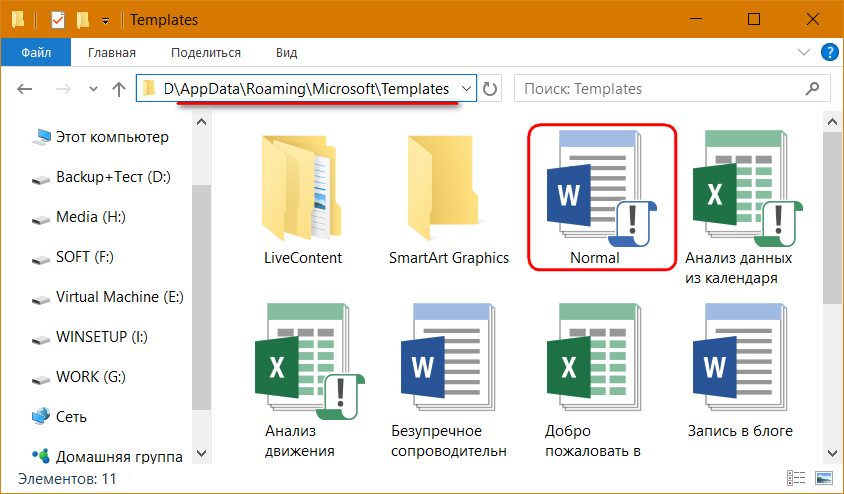The width and height of the screenshot is (844, 494).
Task: Open the Help question mark icon
Action: point(829,52)
